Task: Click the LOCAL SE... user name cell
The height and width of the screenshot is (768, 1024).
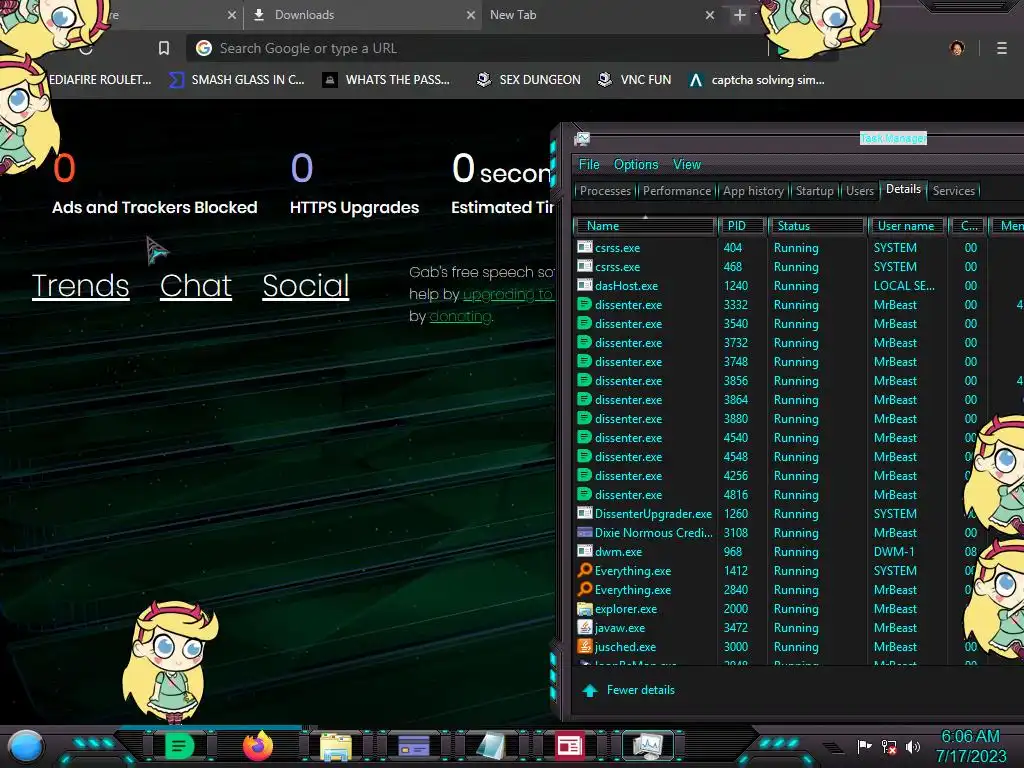Action: (904, 286)
